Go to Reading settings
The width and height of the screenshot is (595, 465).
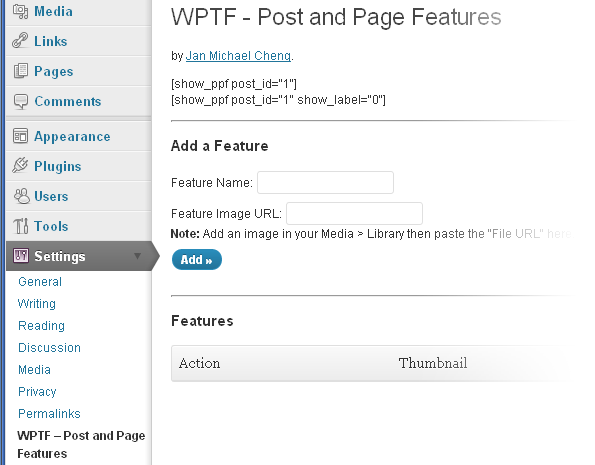(x=41, y=326)
